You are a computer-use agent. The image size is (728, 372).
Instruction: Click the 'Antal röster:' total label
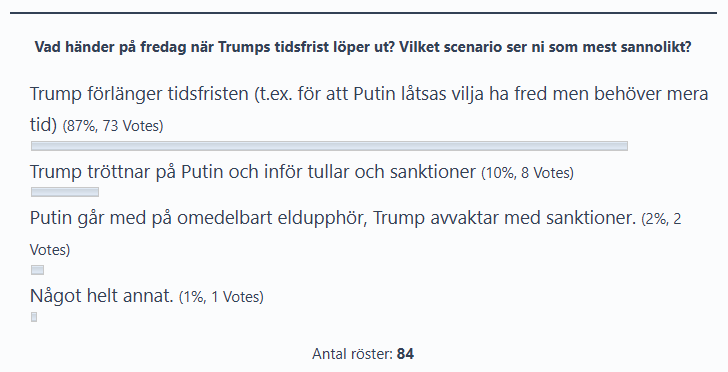pos(352,354)
